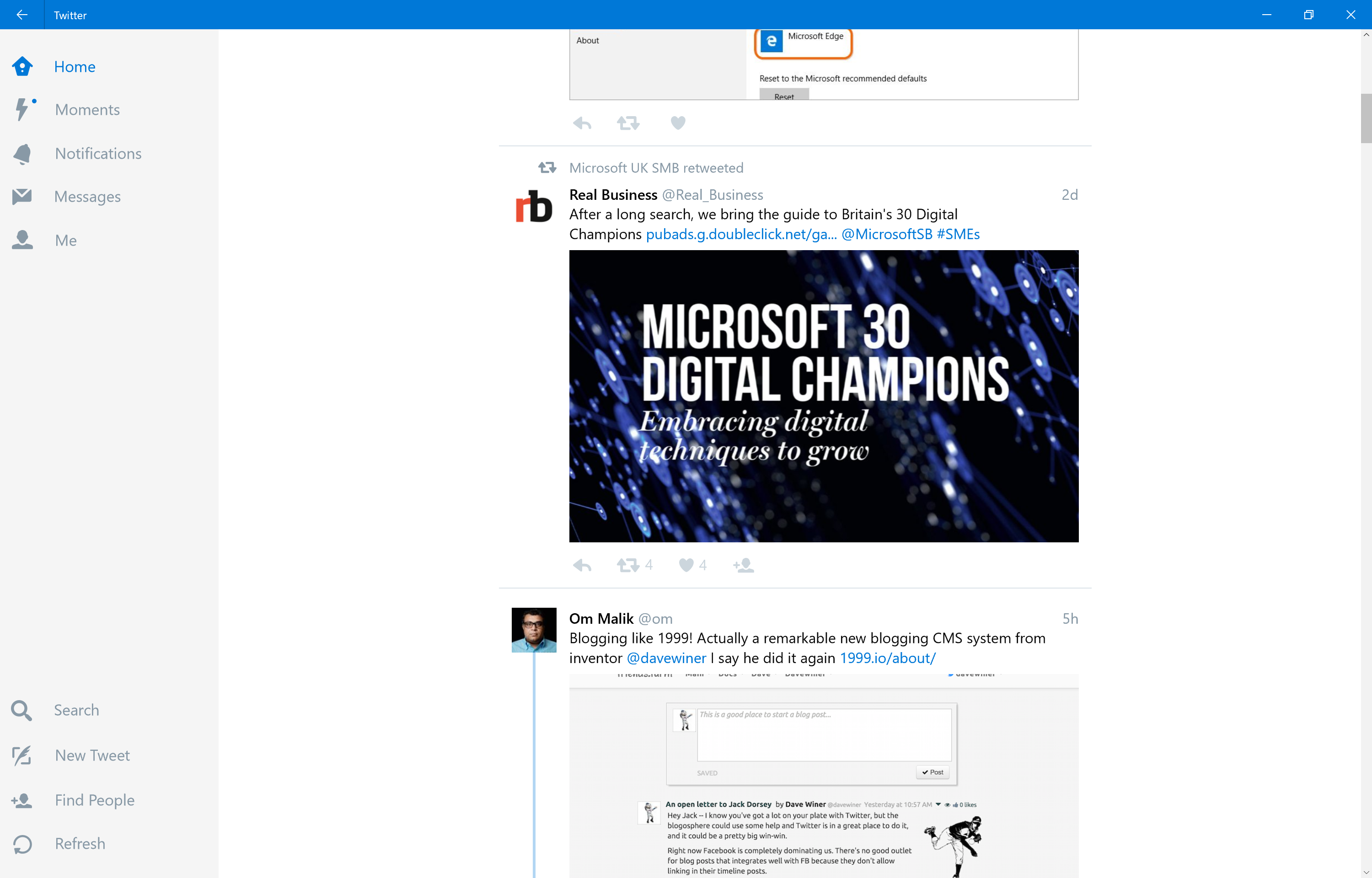Click the back arrow in title bar

21,15
